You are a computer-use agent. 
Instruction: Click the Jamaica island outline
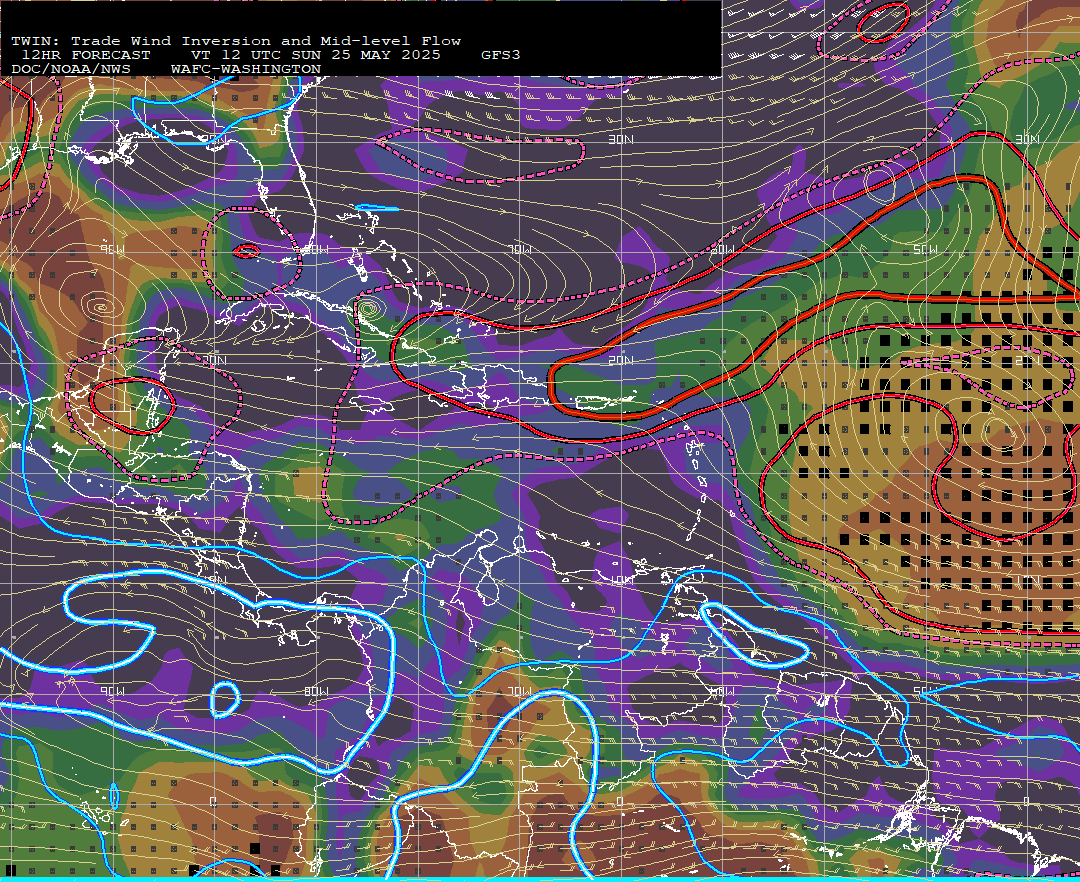pos(372,403)
